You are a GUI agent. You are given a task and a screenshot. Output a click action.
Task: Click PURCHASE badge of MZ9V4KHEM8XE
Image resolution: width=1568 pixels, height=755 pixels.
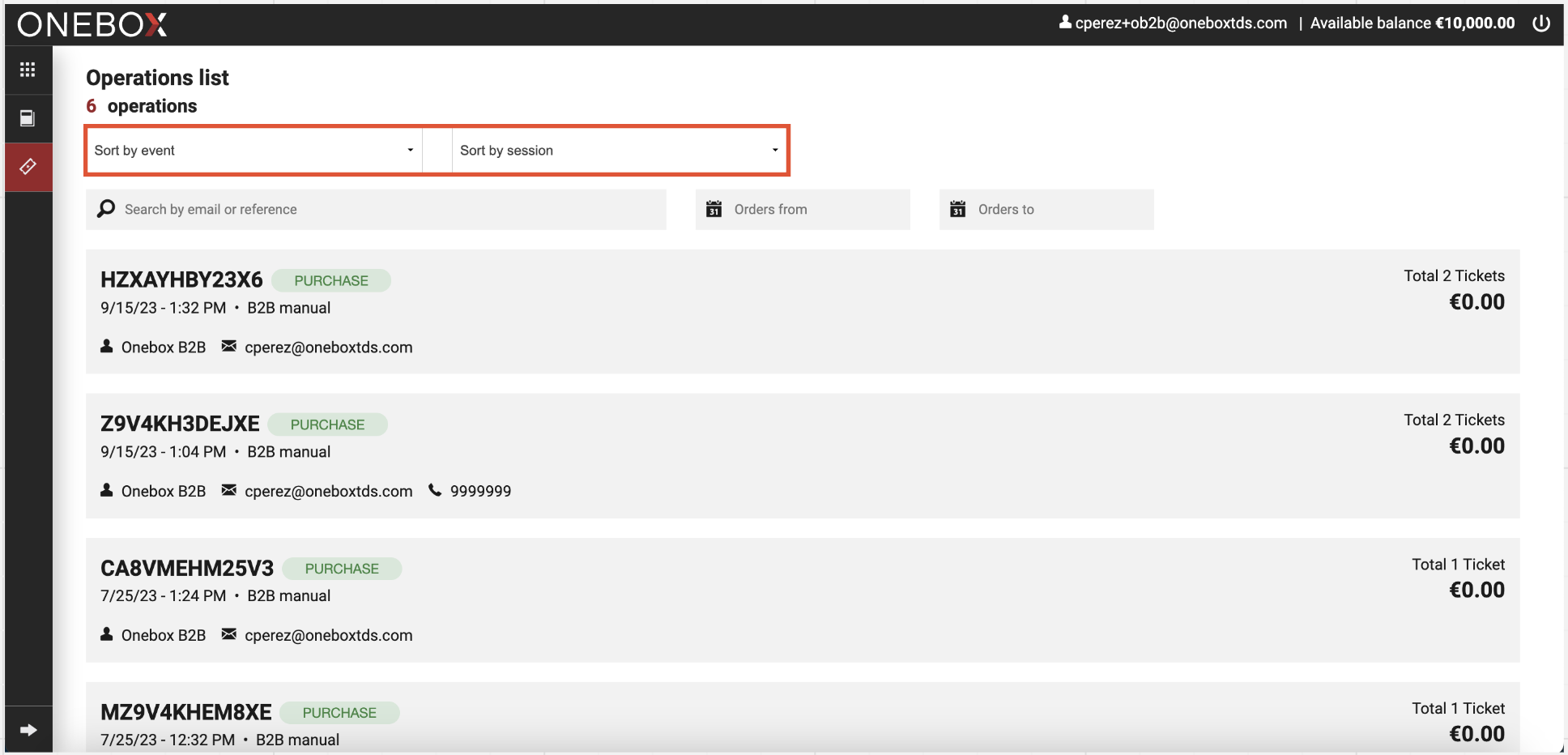(339, 713)
